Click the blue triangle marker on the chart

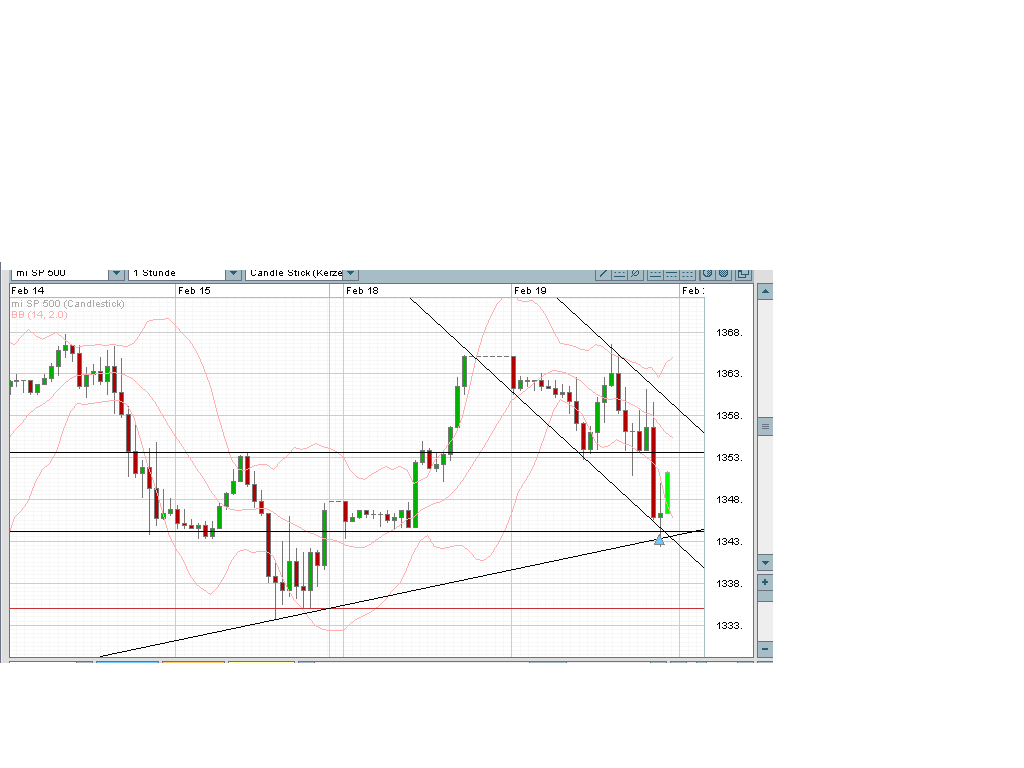(x=659, y=539)
